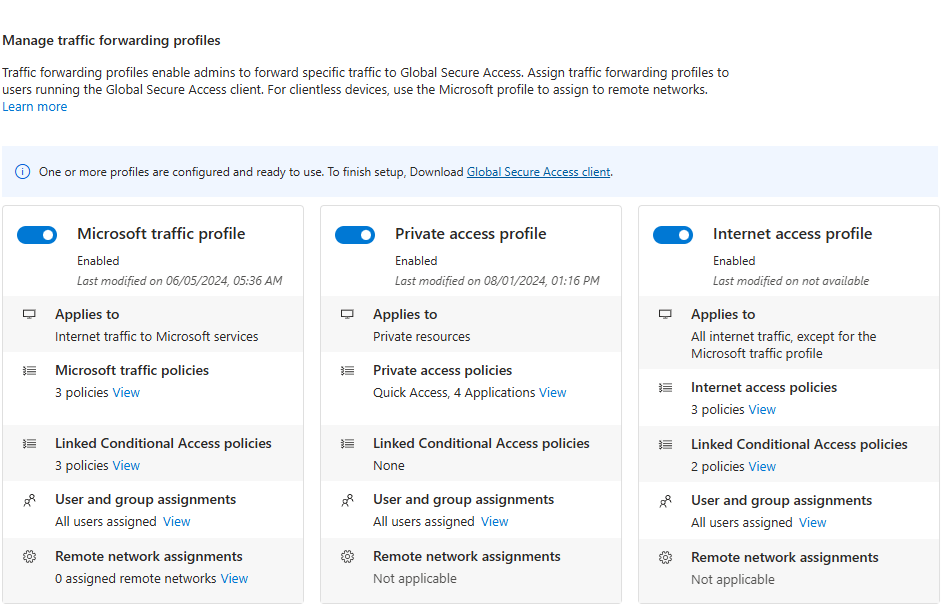This screenshot has height=605, width=941.
Task: Click 'Enabled' status under Microsoft traffic profile
Action: tap(98, 261)
